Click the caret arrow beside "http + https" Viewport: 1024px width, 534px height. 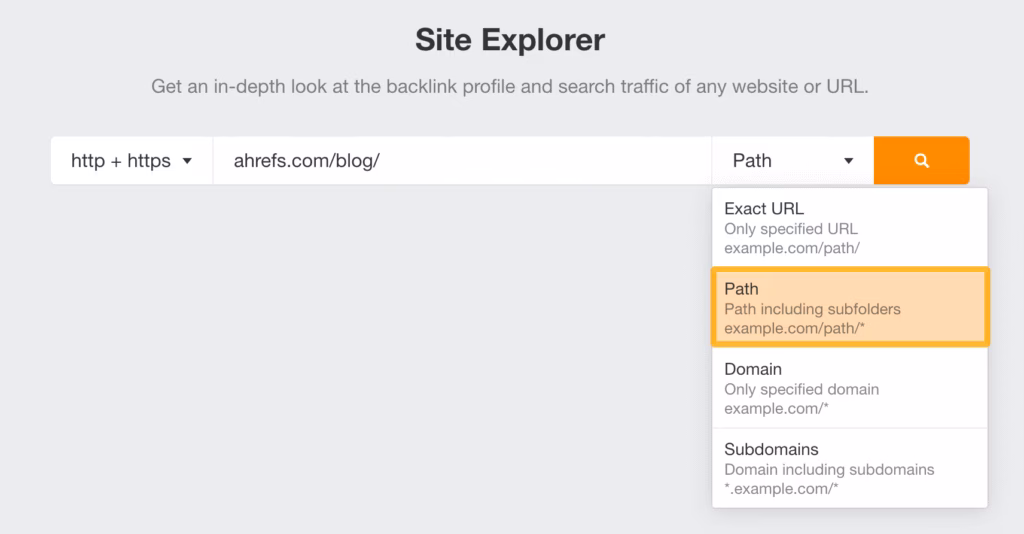point(187,160)
